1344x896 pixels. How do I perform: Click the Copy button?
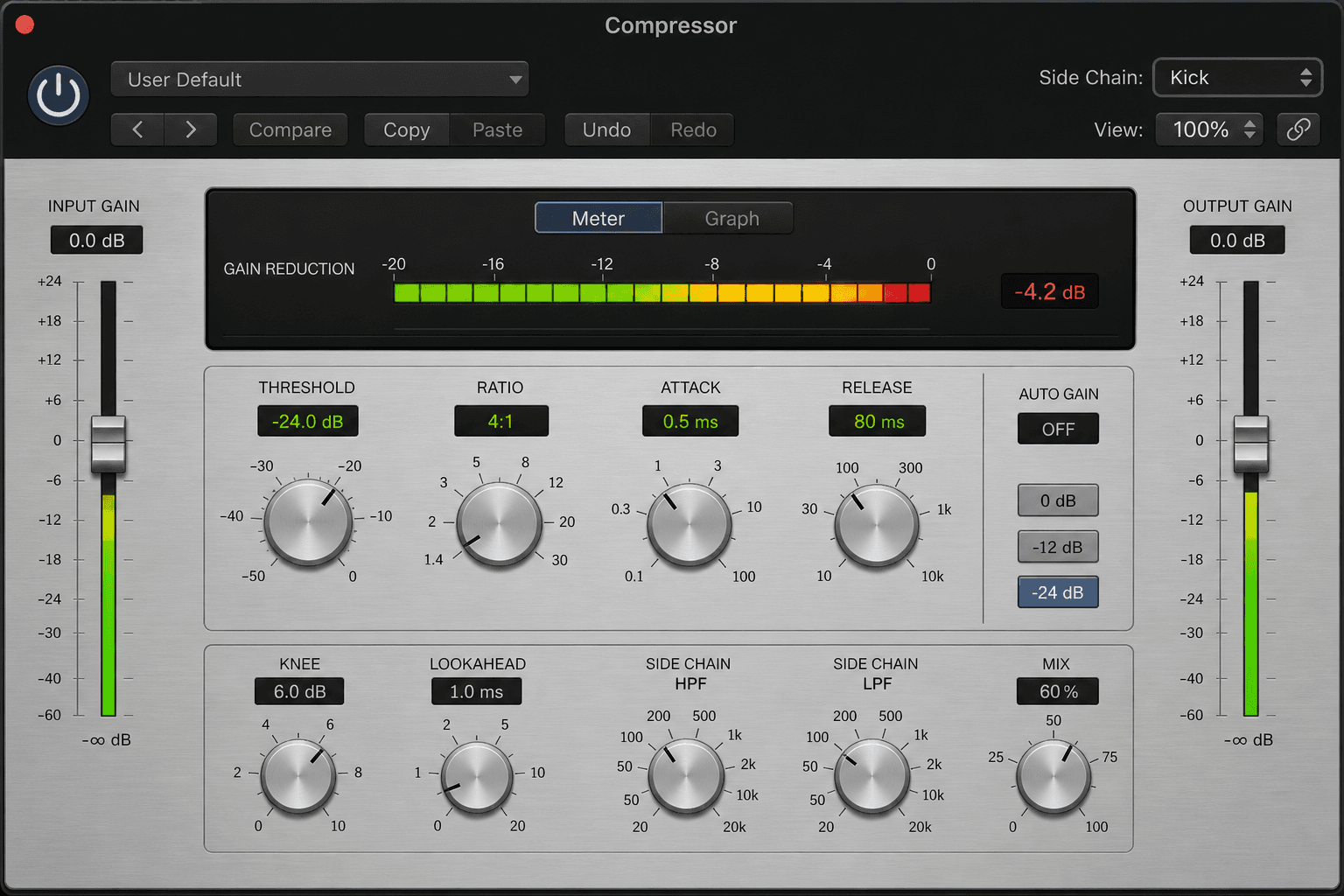click(x=407, y=129)
